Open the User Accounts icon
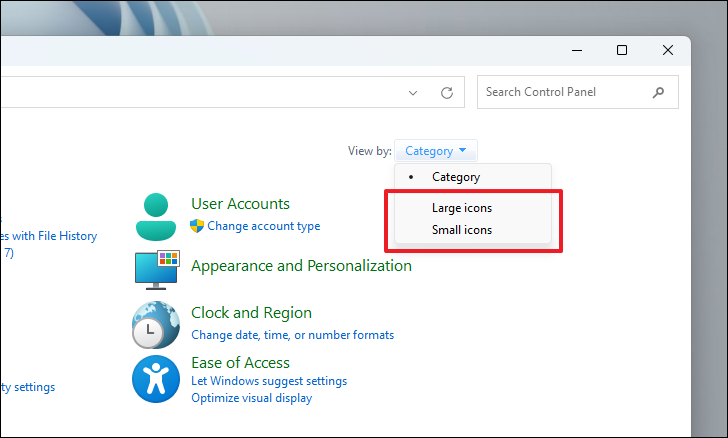Image resolution: width=728 pixels, height=438 pixels. tap(156, 217)
